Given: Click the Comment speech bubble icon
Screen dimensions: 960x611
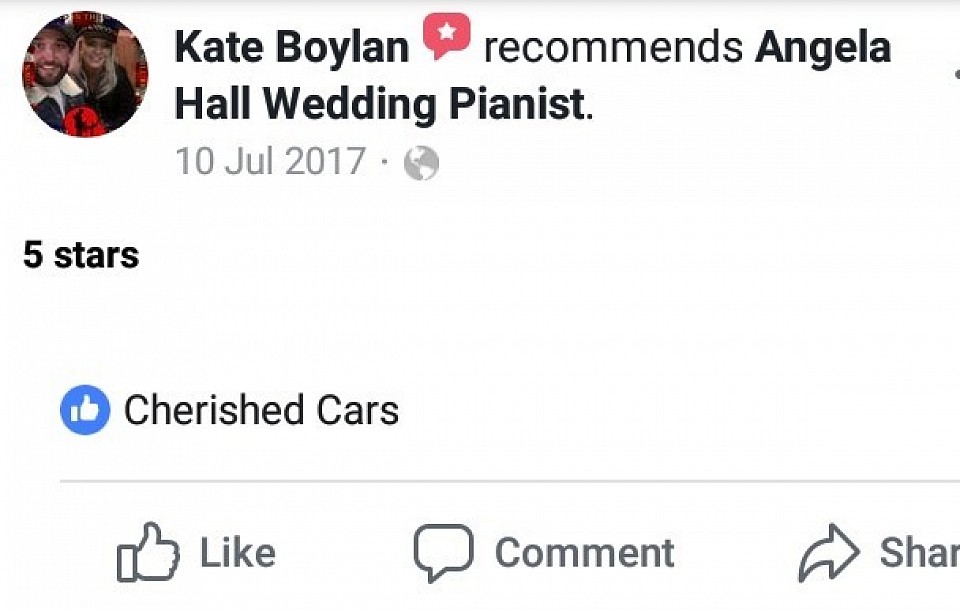Looking at the screenshot, I should 443,552.
